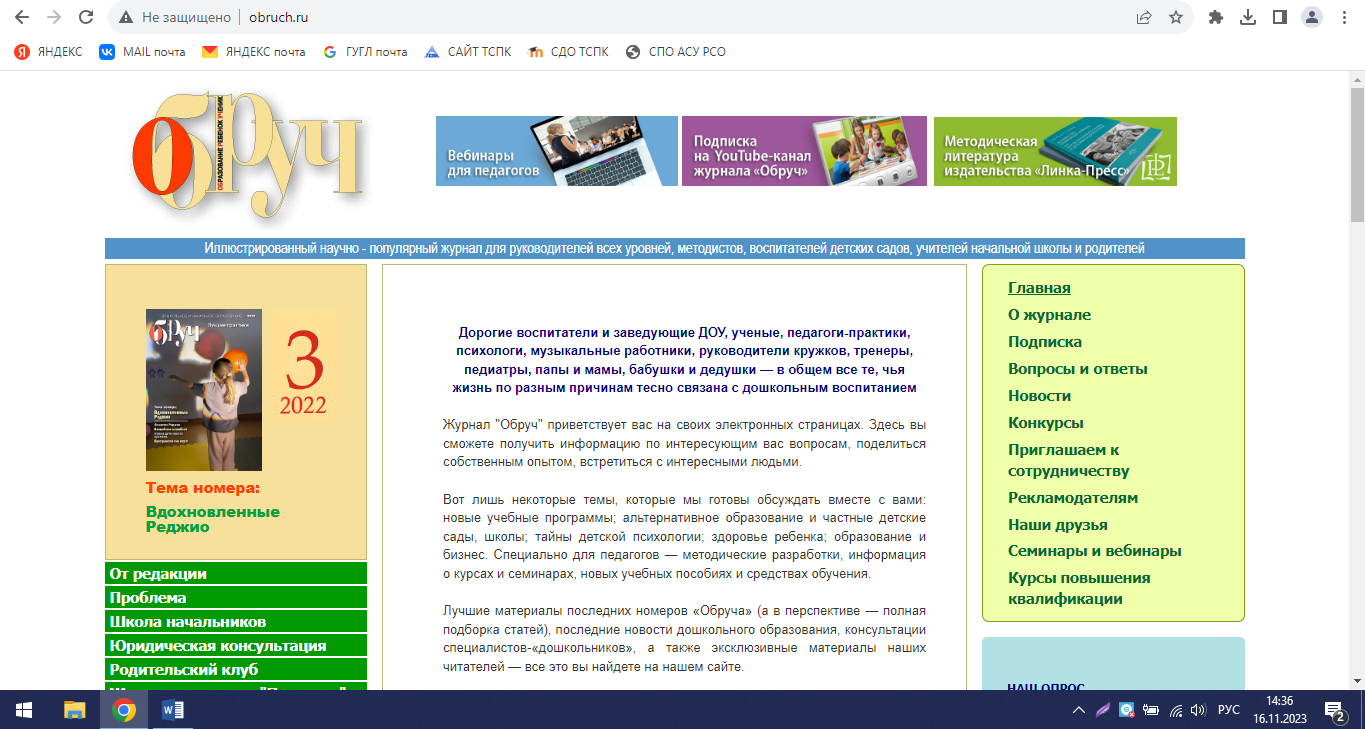Open Приглашаем к сотрудничеству link
1365x729 pixels.
click(x=1069, y=460)
